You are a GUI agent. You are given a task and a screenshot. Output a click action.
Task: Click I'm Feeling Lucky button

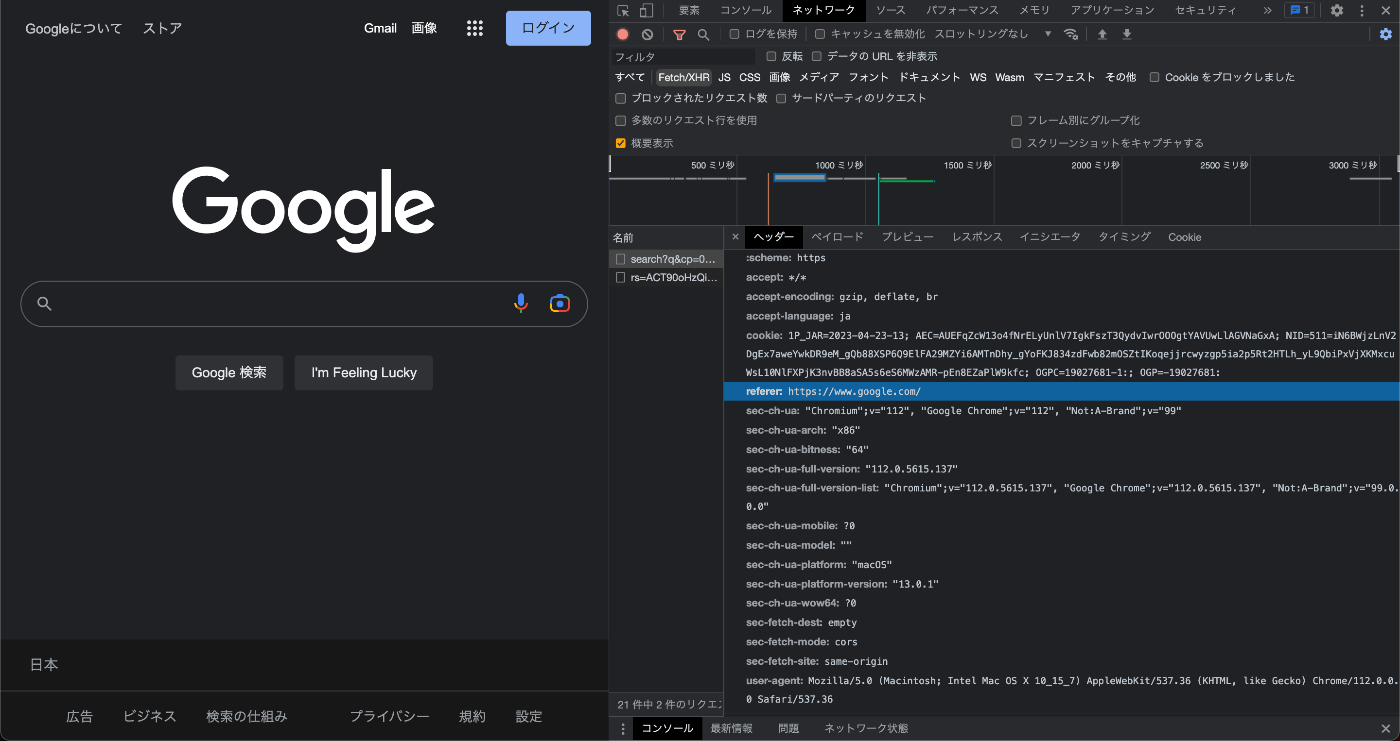(x=364, y=372)
